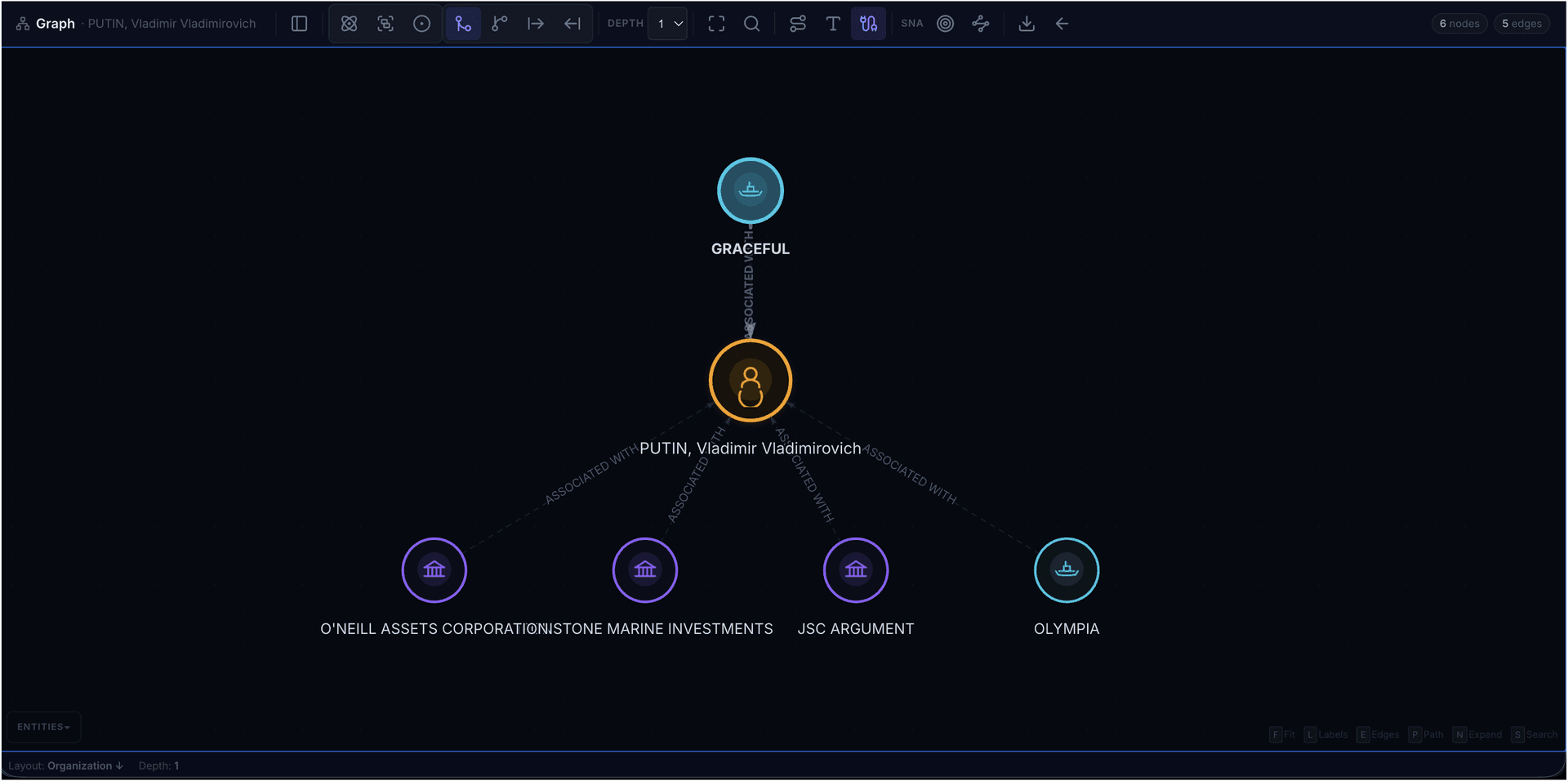Click the OLYMPIA node label text
The width and height of the screenshot is (1568, 781).
point(1067,629)
